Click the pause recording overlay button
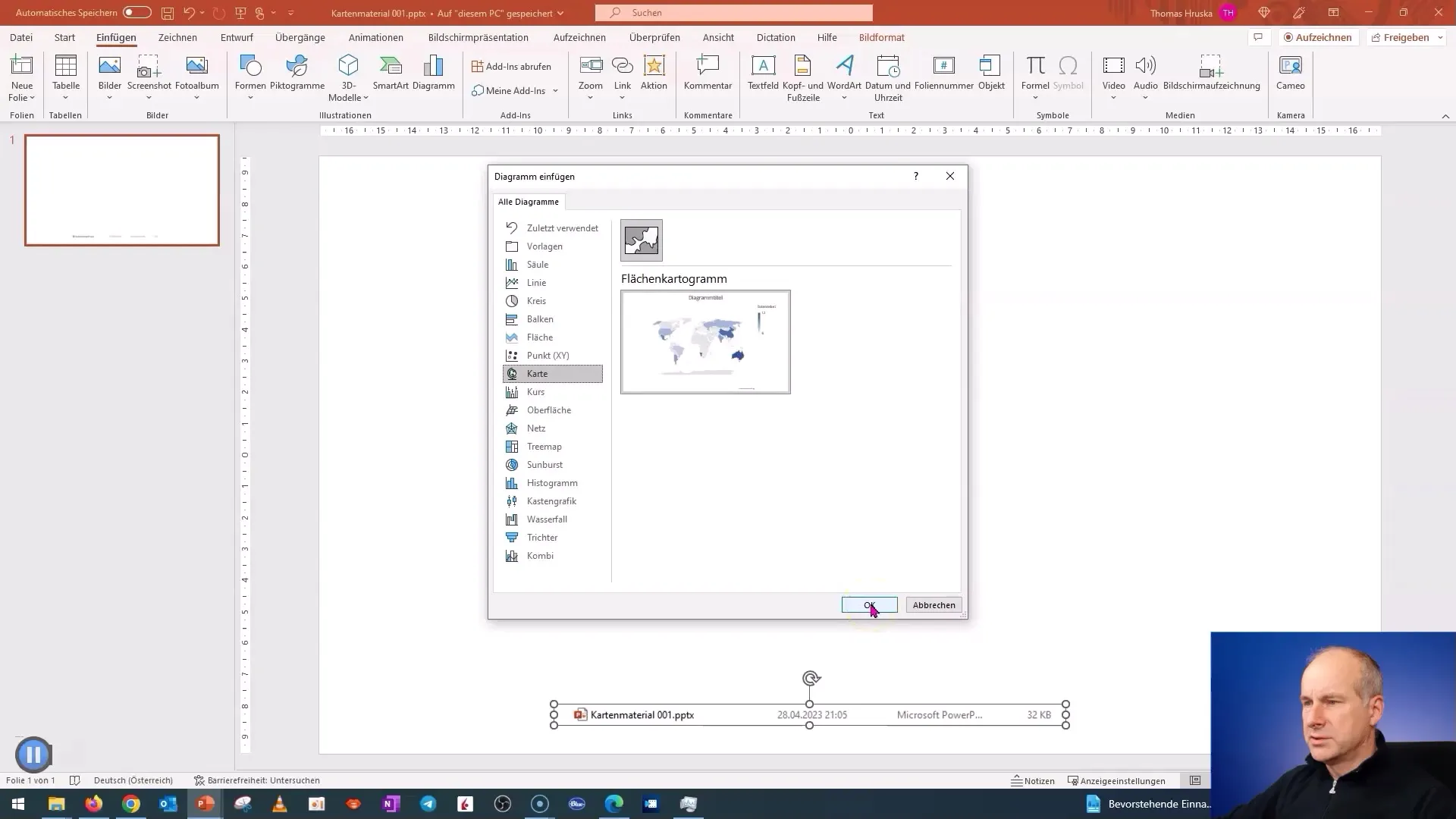Image resolution: width=1456 pixels, height=819 pixels. click(33, 755)
